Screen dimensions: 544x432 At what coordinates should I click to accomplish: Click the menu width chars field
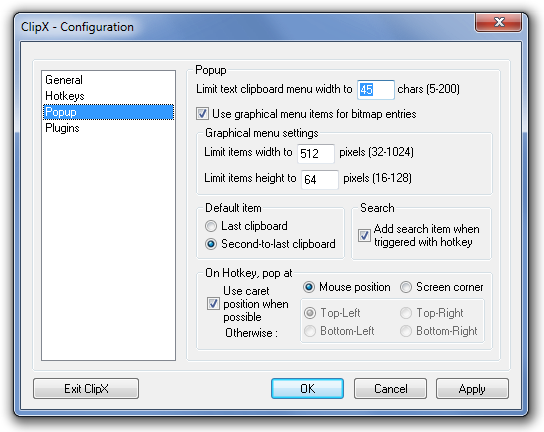tap(376, 90)
